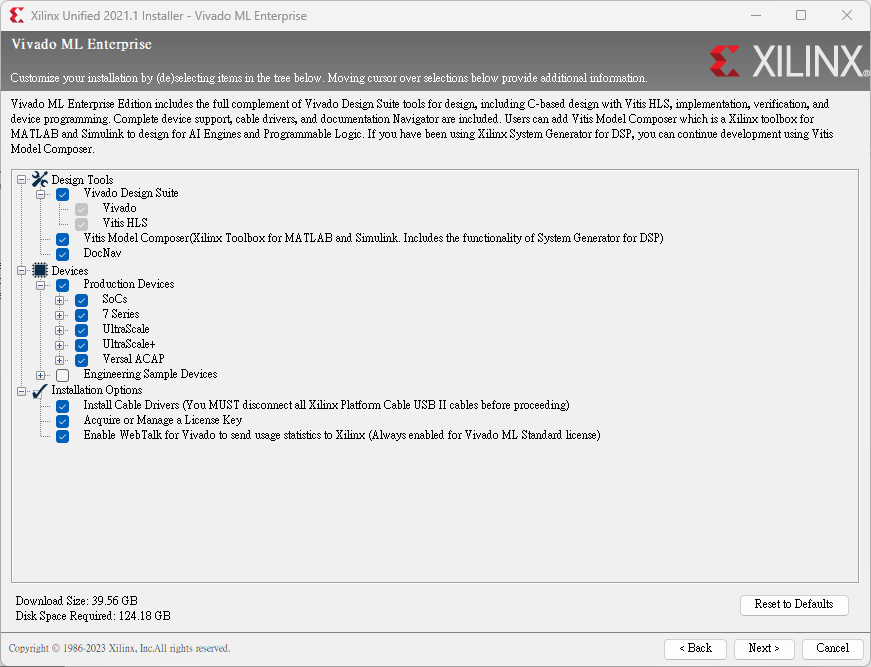Screen dimensions: 871x667
Task: Click the Design Tools wrench icon
Action: [x=40, y=179]
